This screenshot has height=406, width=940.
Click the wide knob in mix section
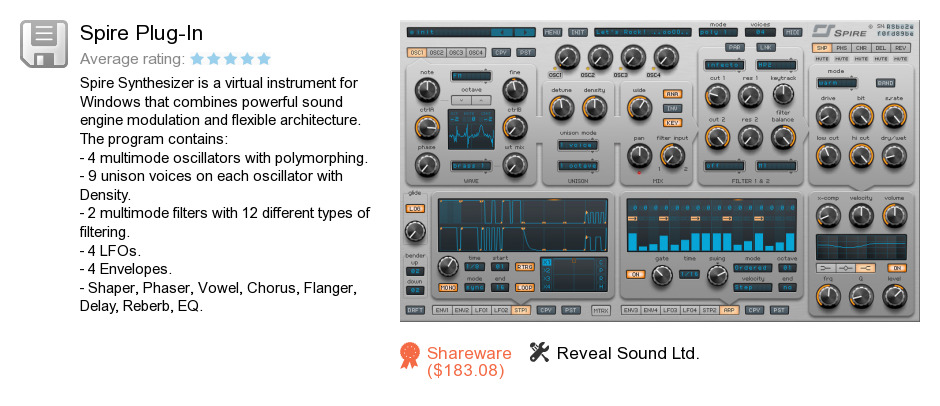(639, 108)
